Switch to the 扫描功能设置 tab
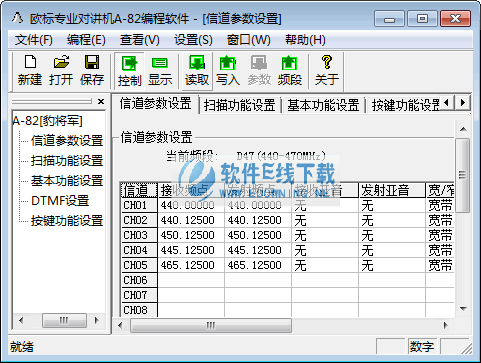 pyautogui.click(x=239, y=105)
